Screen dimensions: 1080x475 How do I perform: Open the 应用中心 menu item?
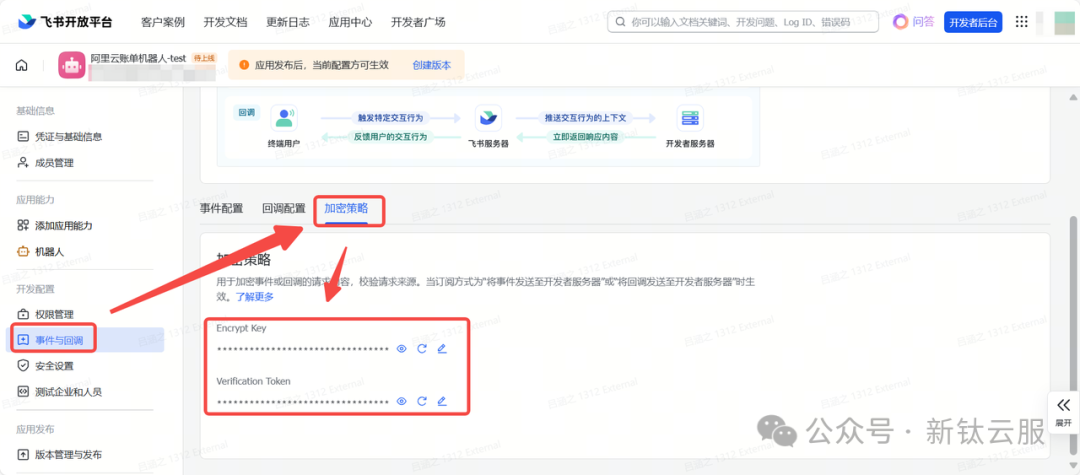[x=351, y=22]
